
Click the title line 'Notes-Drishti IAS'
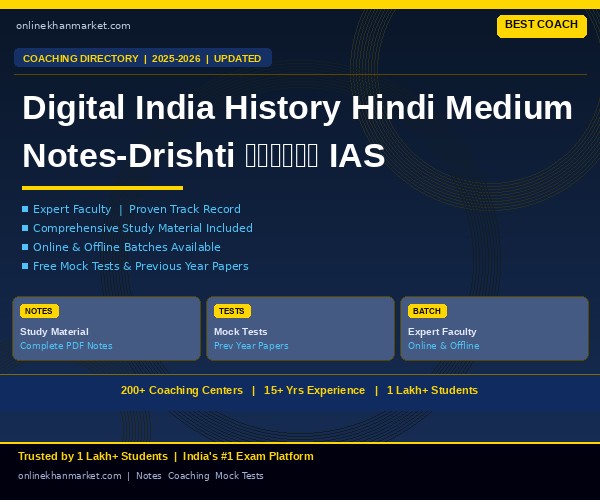204,156
